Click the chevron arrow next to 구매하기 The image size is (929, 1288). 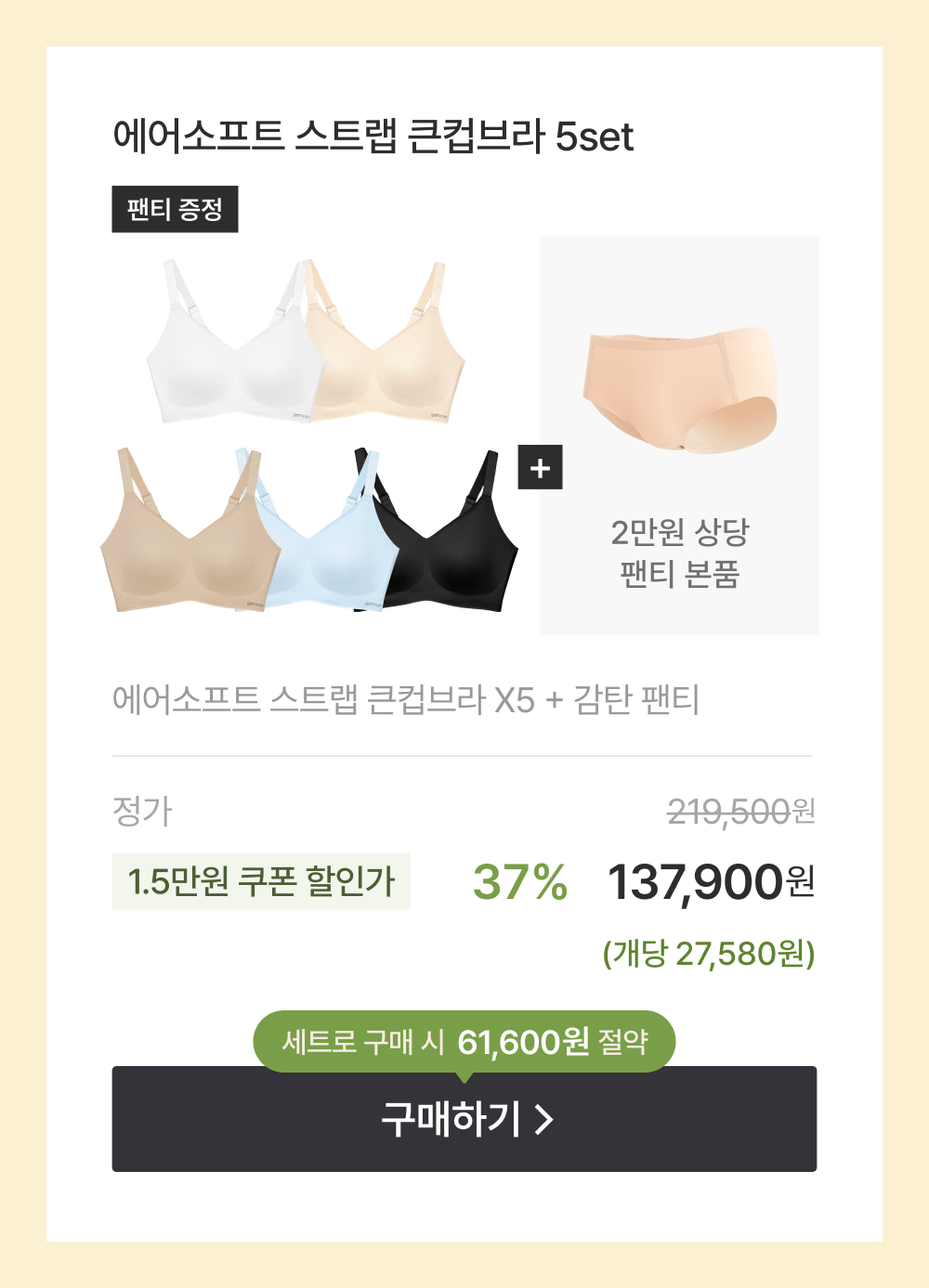coord(544,1120)
